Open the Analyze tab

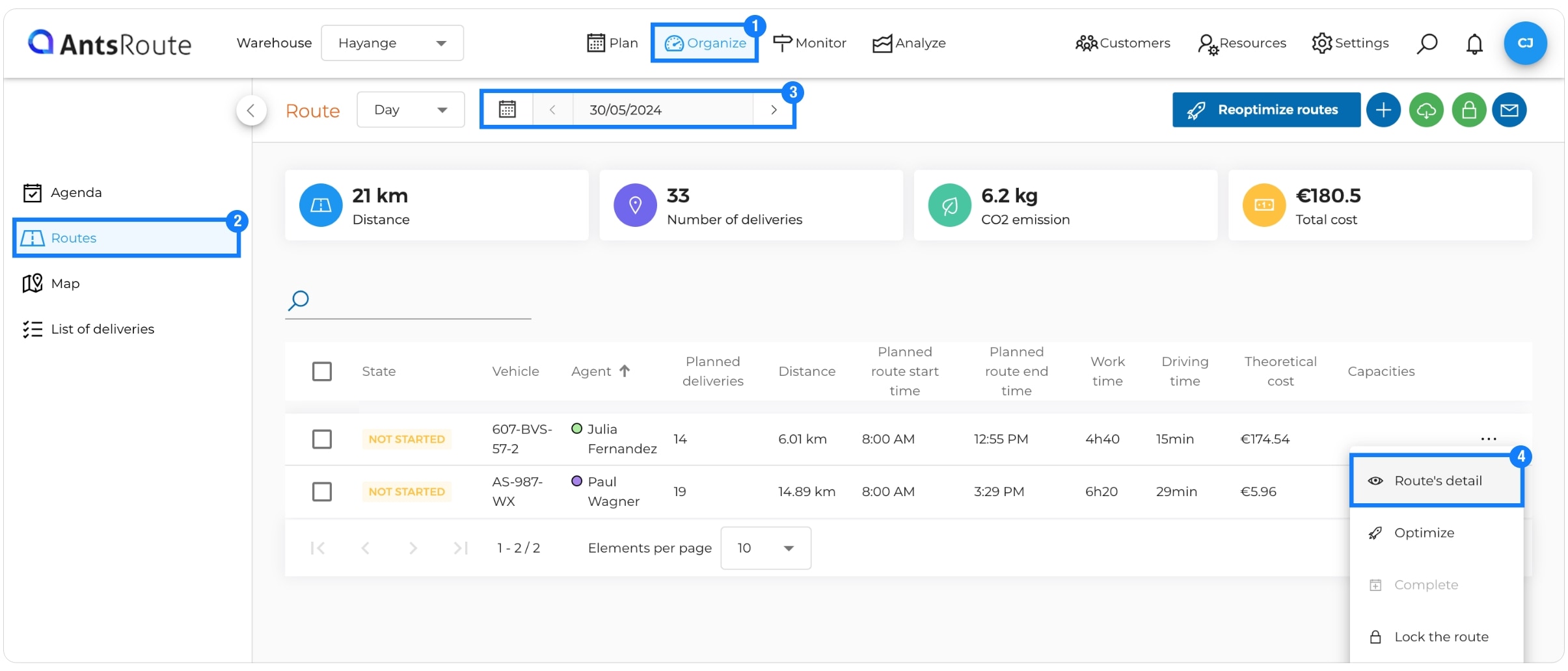[x=909, y=43]
